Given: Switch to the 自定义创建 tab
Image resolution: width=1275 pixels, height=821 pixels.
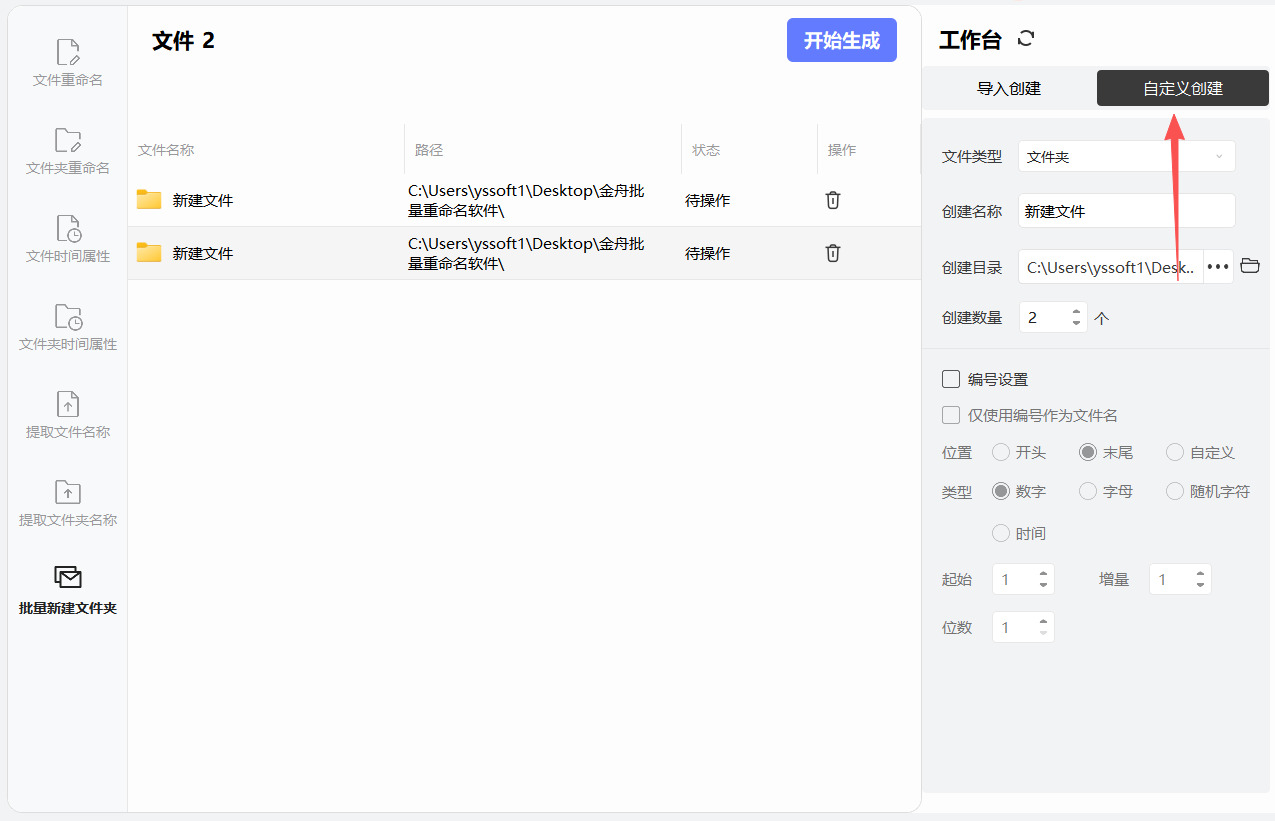Looking at the screenshot, I should pos(1183,88).
